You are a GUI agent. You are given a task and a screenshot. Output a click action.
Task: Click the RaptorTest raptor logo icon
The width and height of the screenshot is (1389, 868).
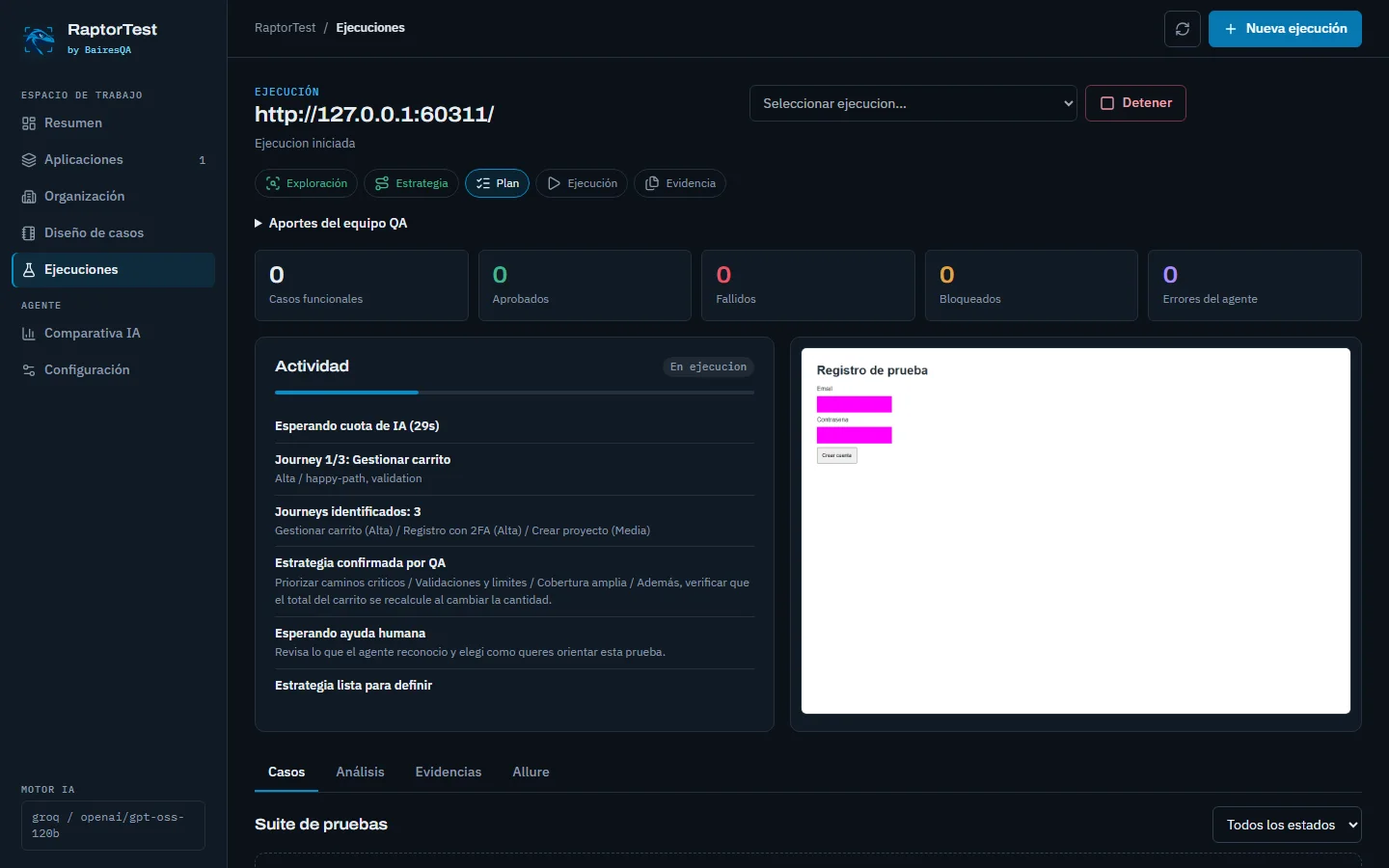click(39, 39)
